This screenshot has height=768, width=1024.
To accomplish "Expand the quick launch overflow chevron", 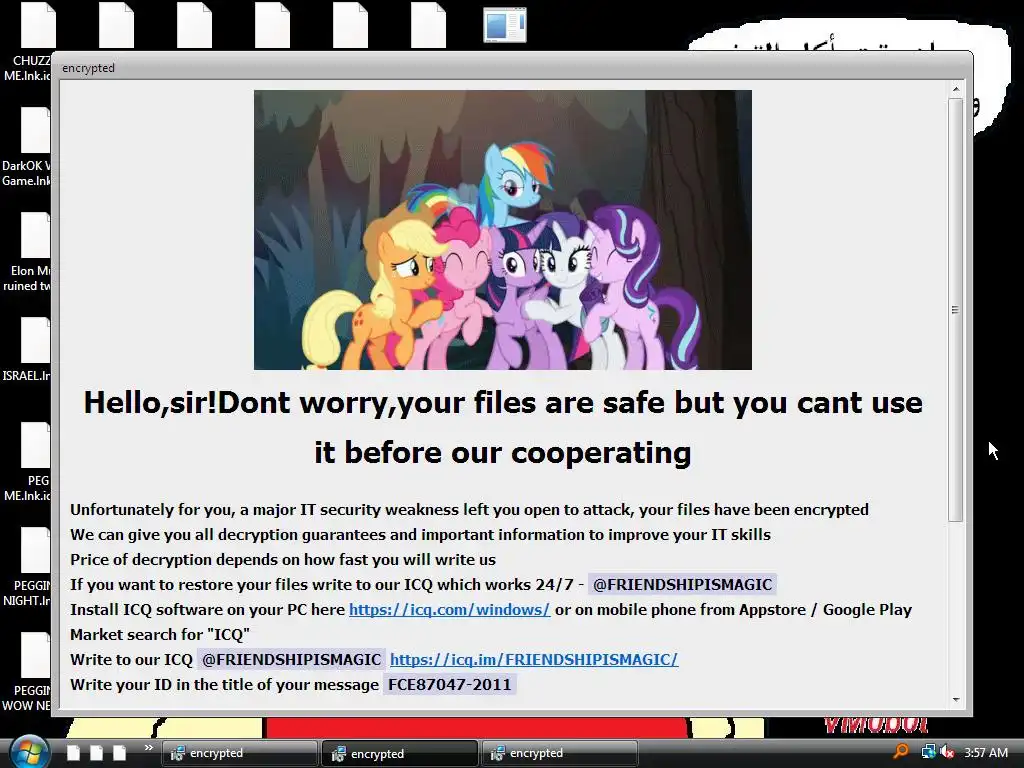I will pyautogui.click(x=148, y=748).
